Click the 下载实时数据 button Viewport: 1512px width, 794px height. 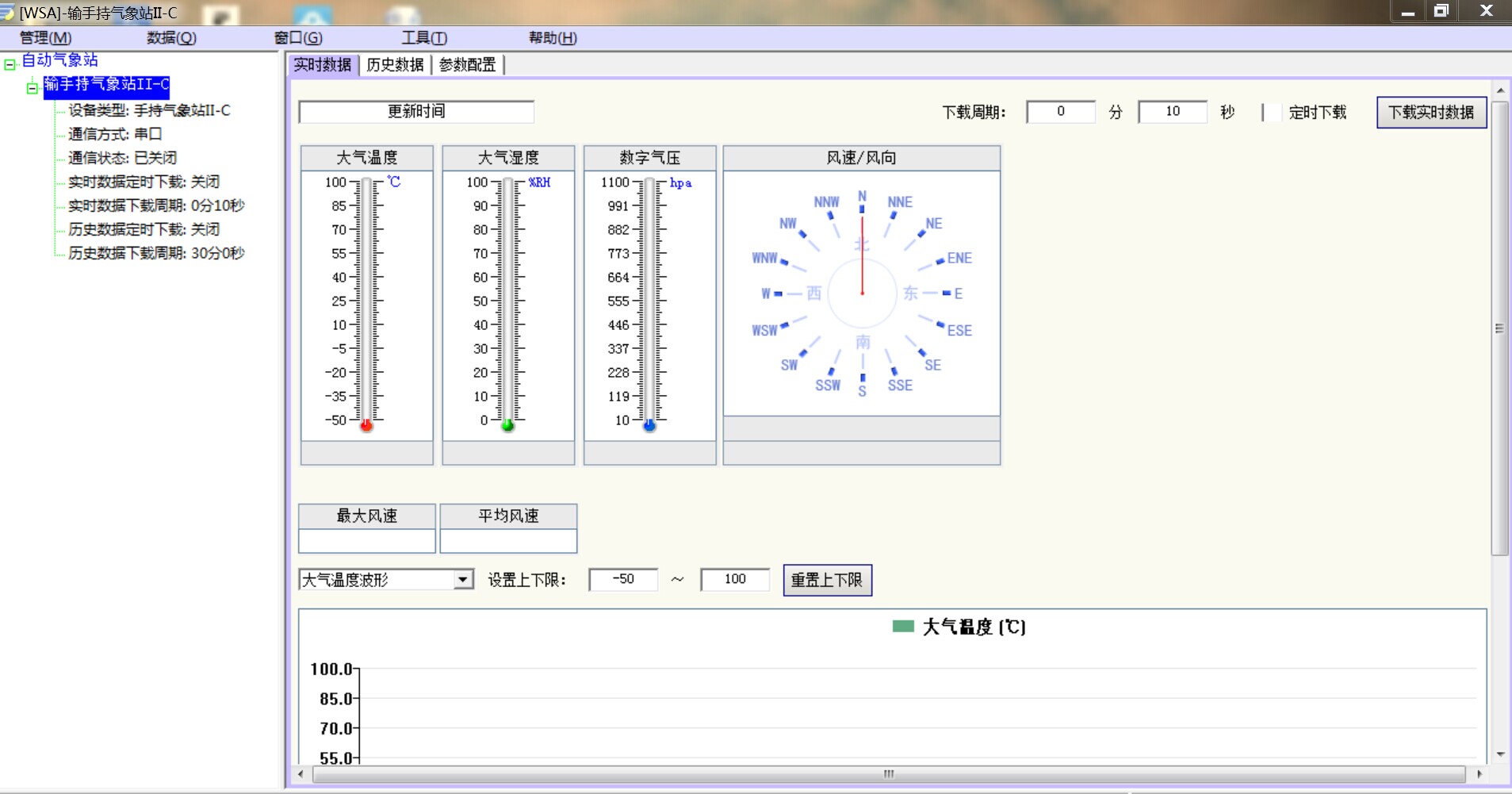click(x=1431, y=112)
